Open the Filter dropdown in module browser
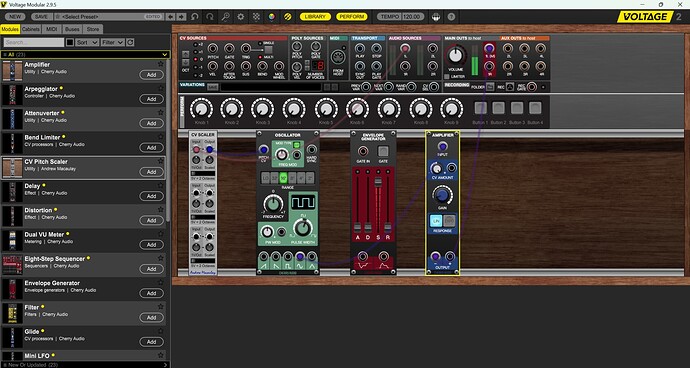 click(x=113, y=42)
